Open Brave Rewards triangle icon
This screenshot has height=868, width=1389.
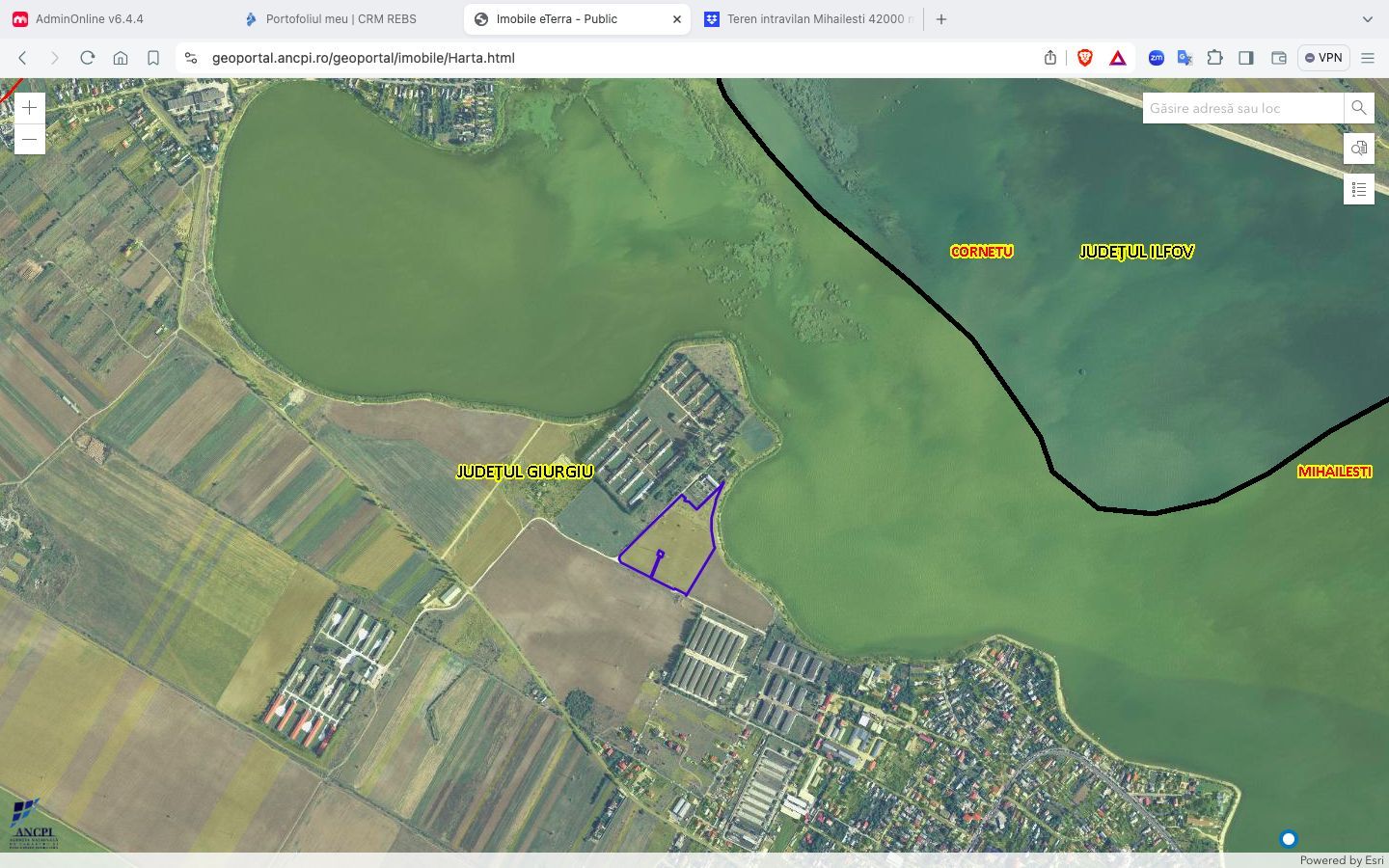pyautogui.click(x=1118, y=58)
